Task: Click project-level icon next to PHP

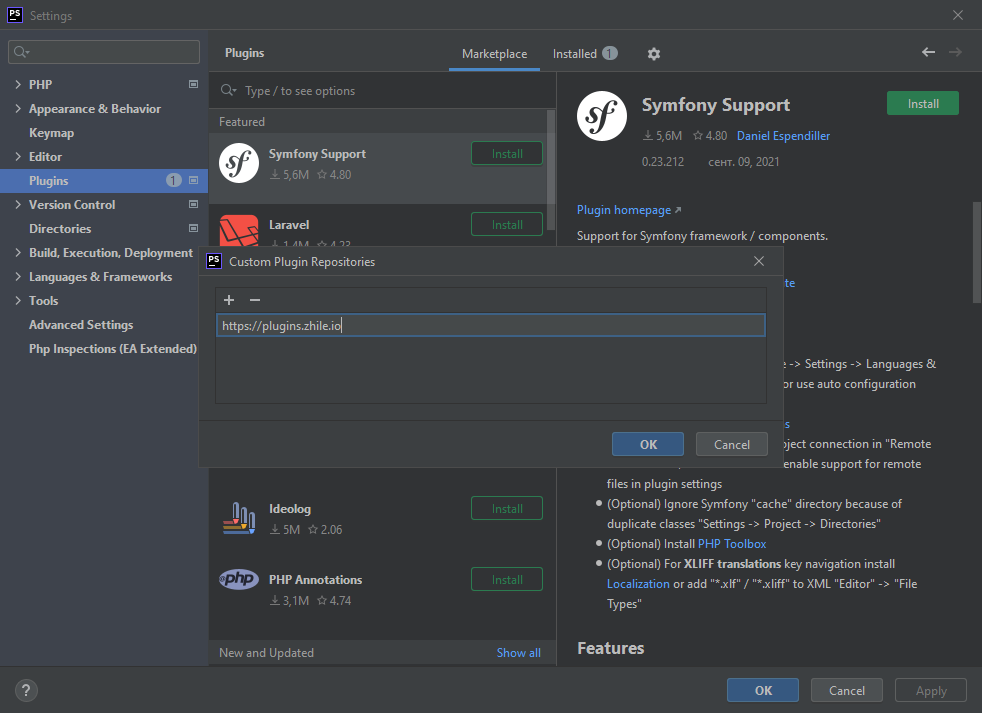Action: (x=194, y=84)
